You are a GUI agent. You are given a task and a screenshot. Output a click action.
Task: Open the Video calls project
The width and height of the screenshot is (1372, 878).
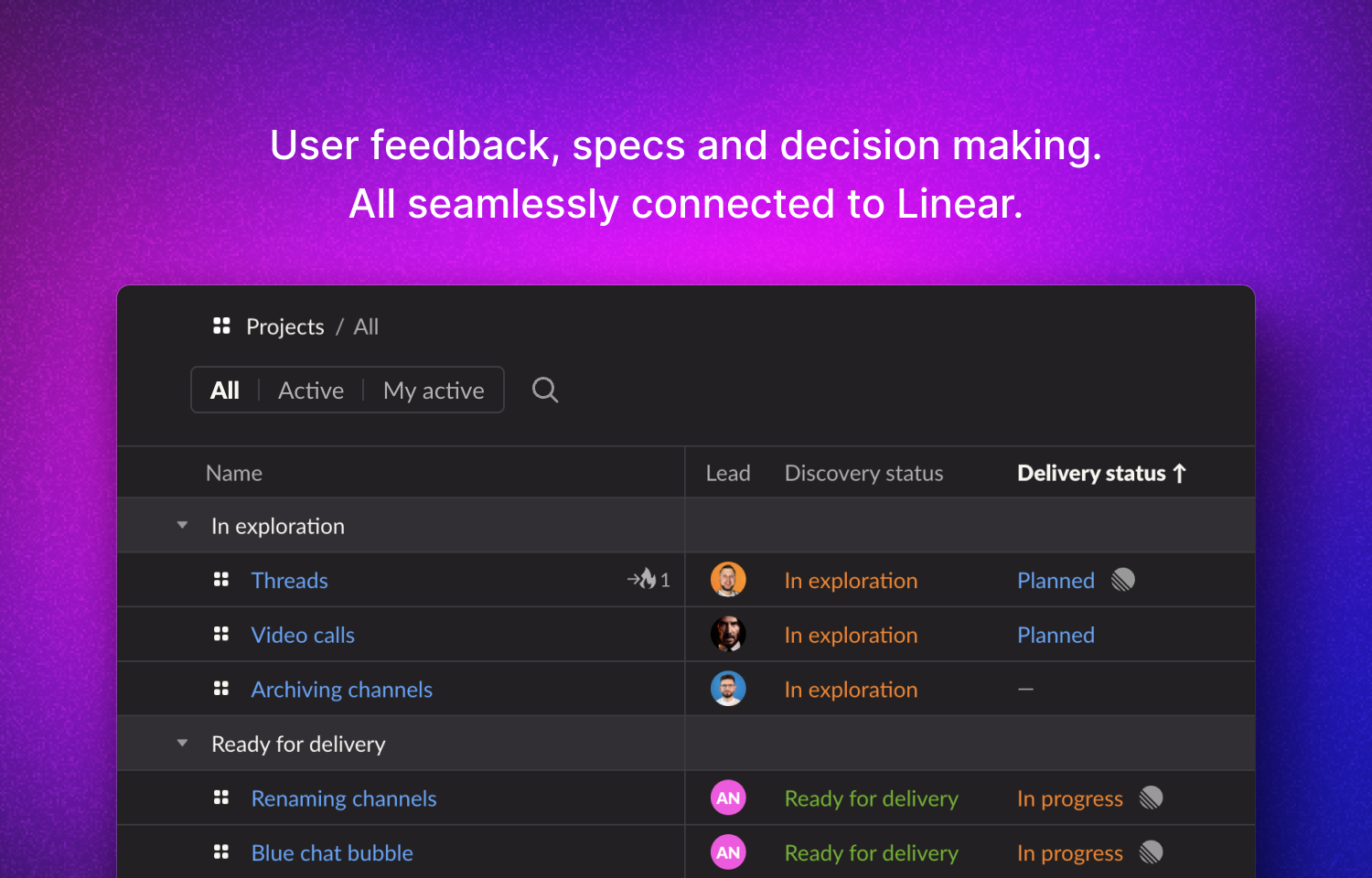[x=303, y=635]
